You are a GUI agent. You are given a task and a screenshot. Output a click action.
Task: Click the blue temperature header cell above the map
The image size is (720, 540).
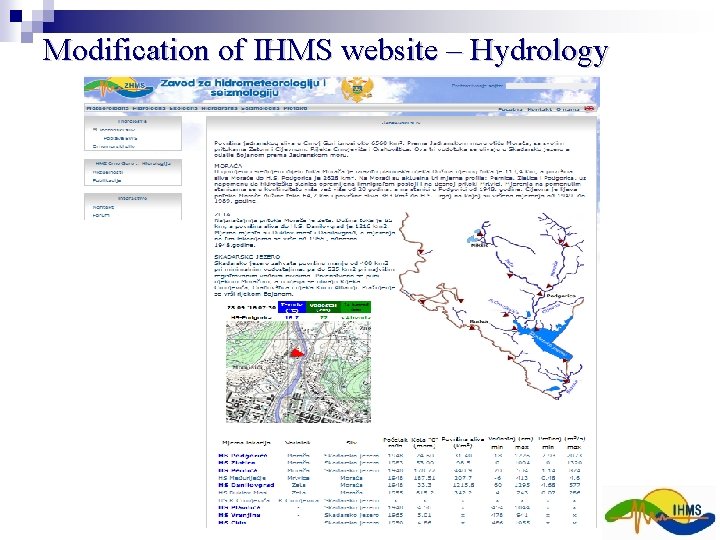[292, 307]
